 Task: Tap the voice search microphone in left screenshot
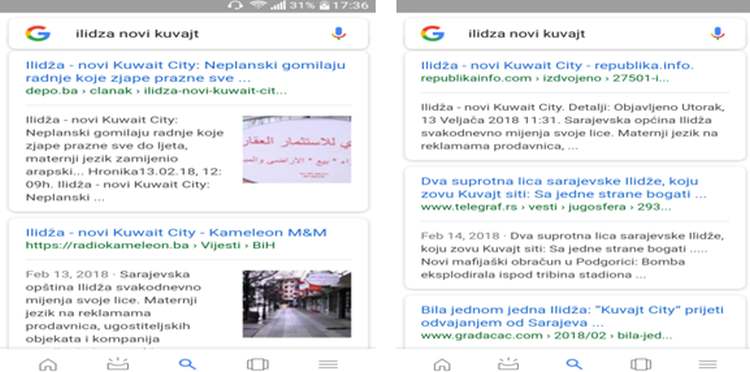[339, 33]
